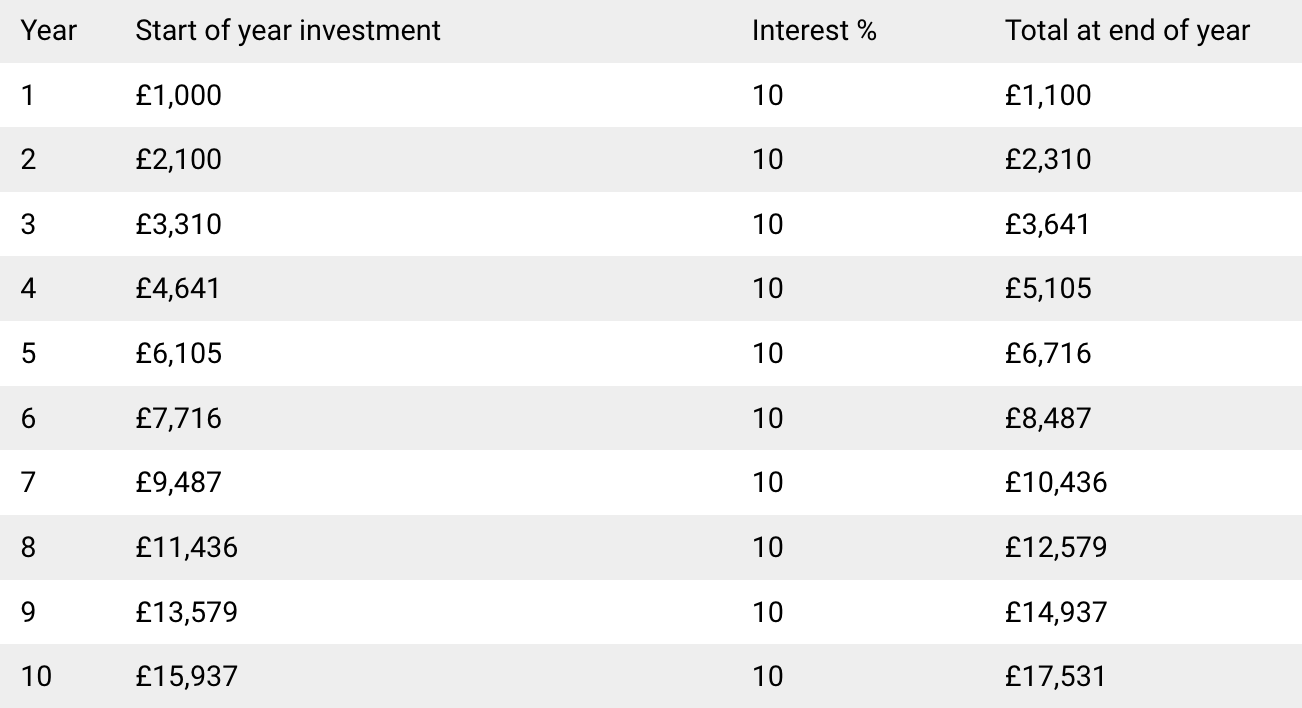1302x708 pixels.
Task: Select the £5,105 total cell
Action: [x=1049, y=288]
